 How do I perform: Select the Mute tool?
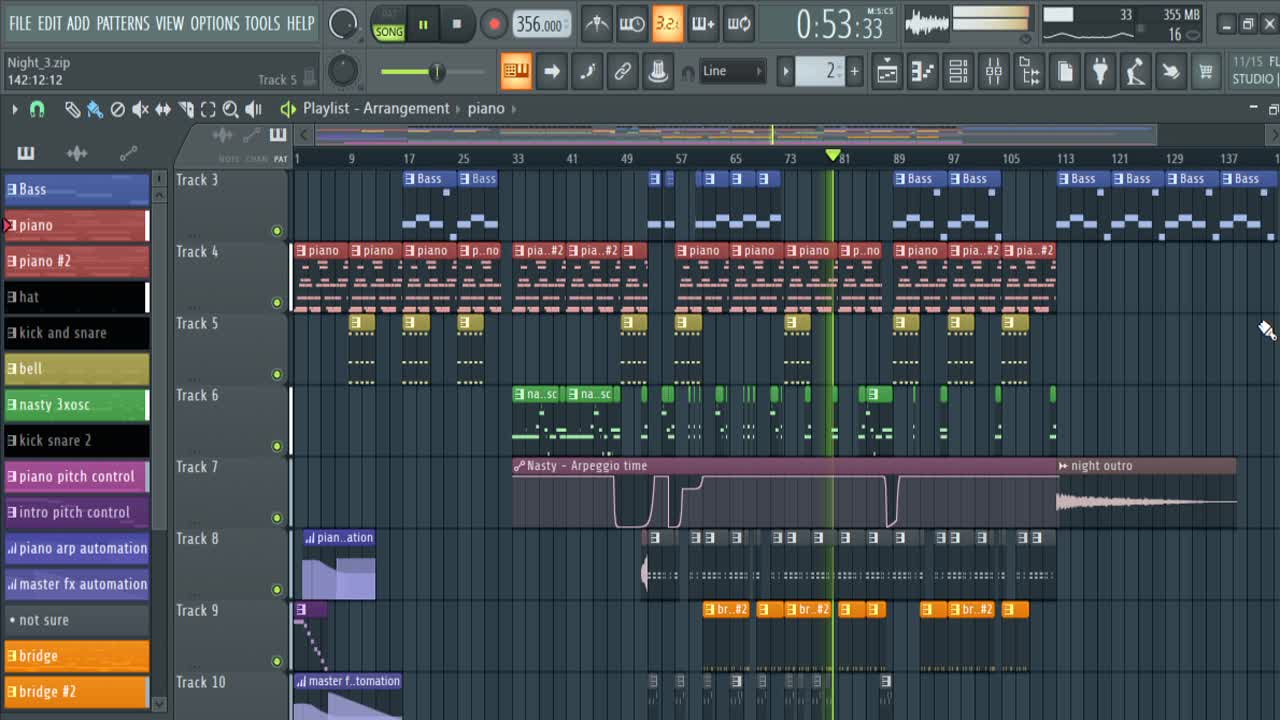tap(140, 109)
